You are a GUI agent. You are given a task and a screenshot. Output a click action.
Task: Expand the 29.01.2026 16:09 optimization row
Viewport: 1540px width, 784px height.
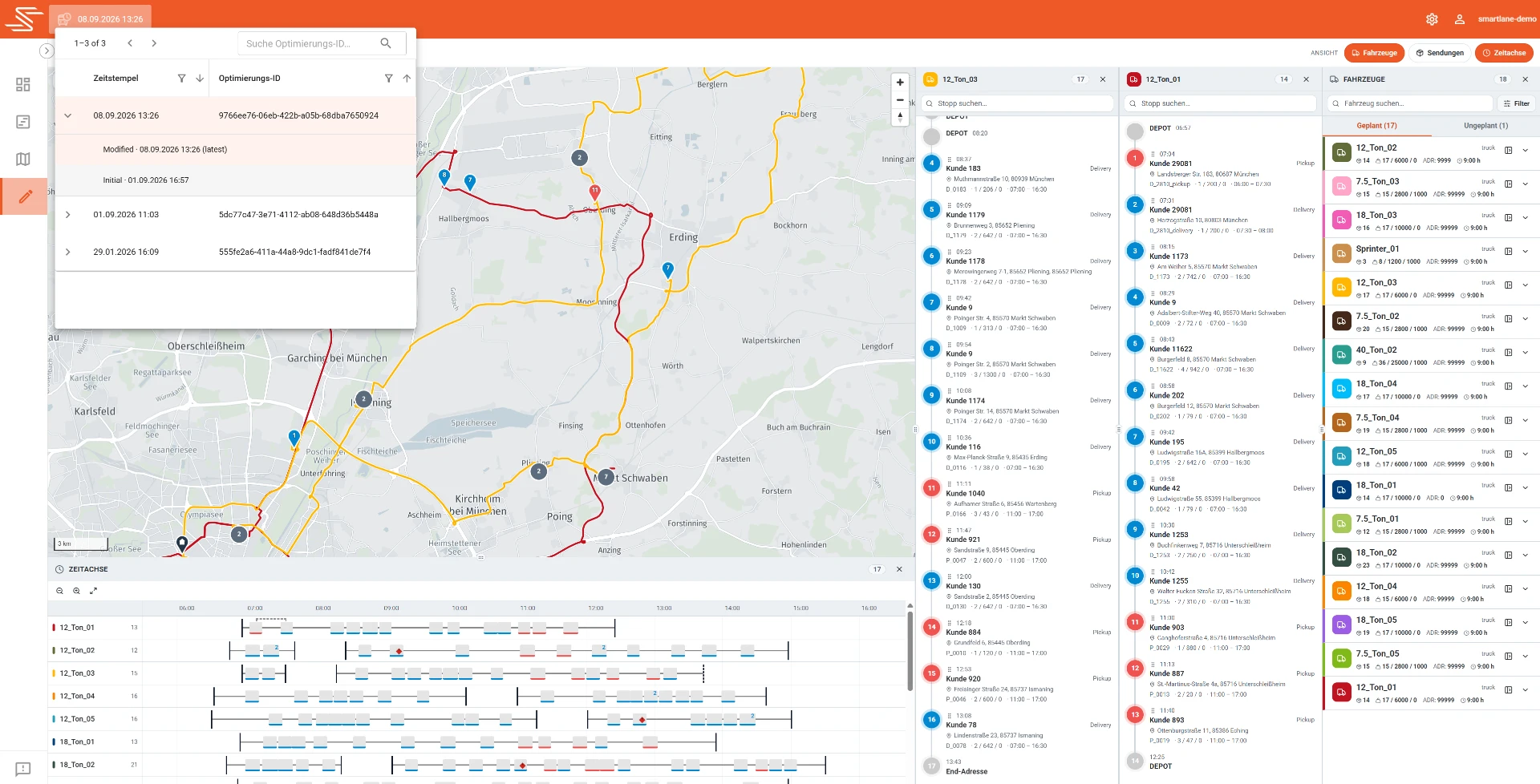click(x=68, y=252)
